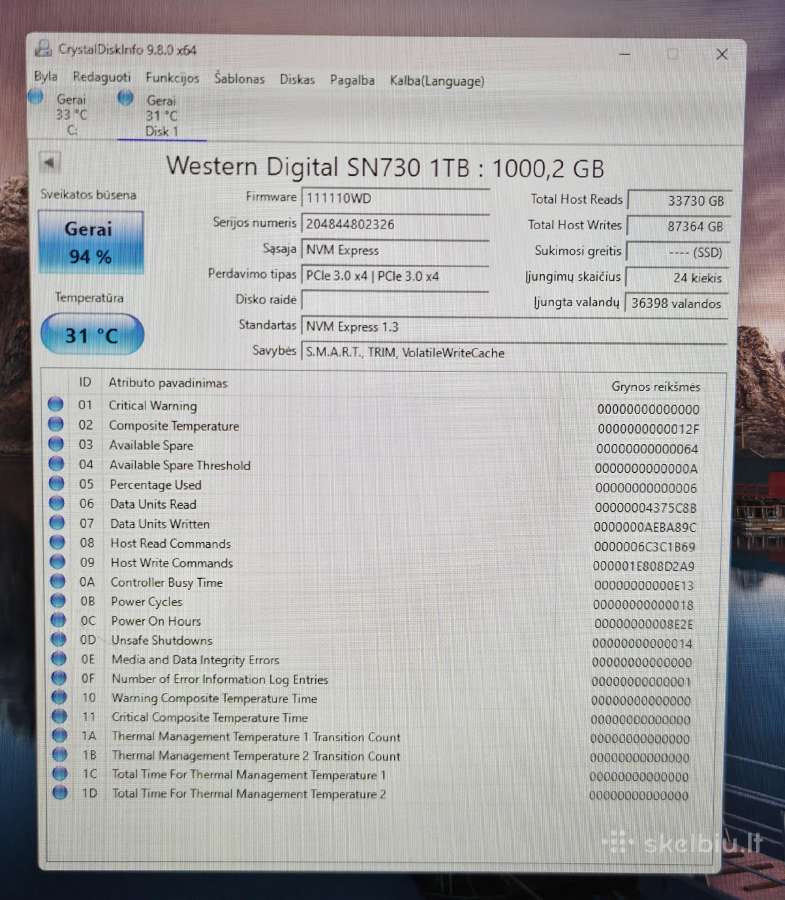Click the CrystalDiskInfo app icon in title bar
Image resolution: width=785 pixels, height=900 pixels.
(43, 48)
